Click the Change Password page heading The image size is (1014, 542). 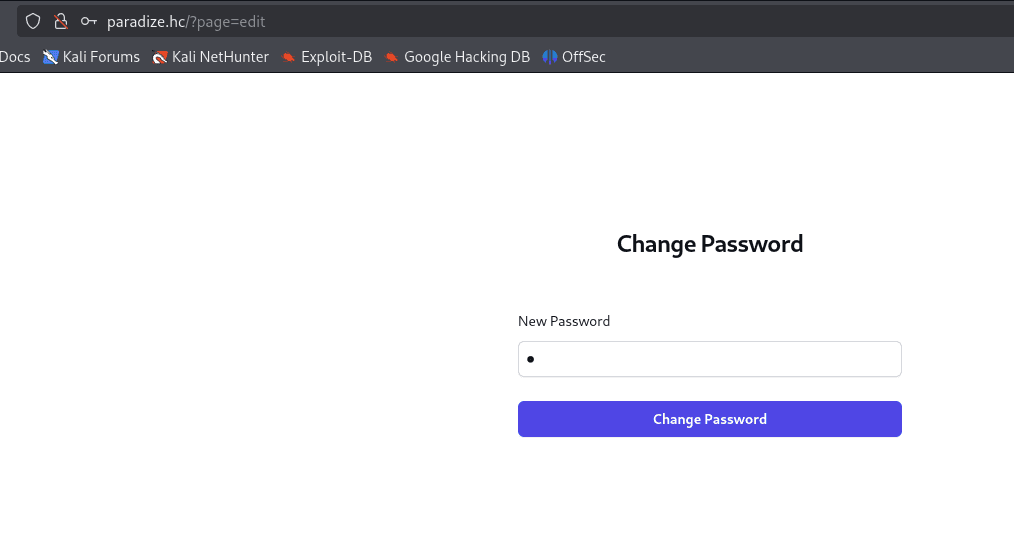pos(710,243)
